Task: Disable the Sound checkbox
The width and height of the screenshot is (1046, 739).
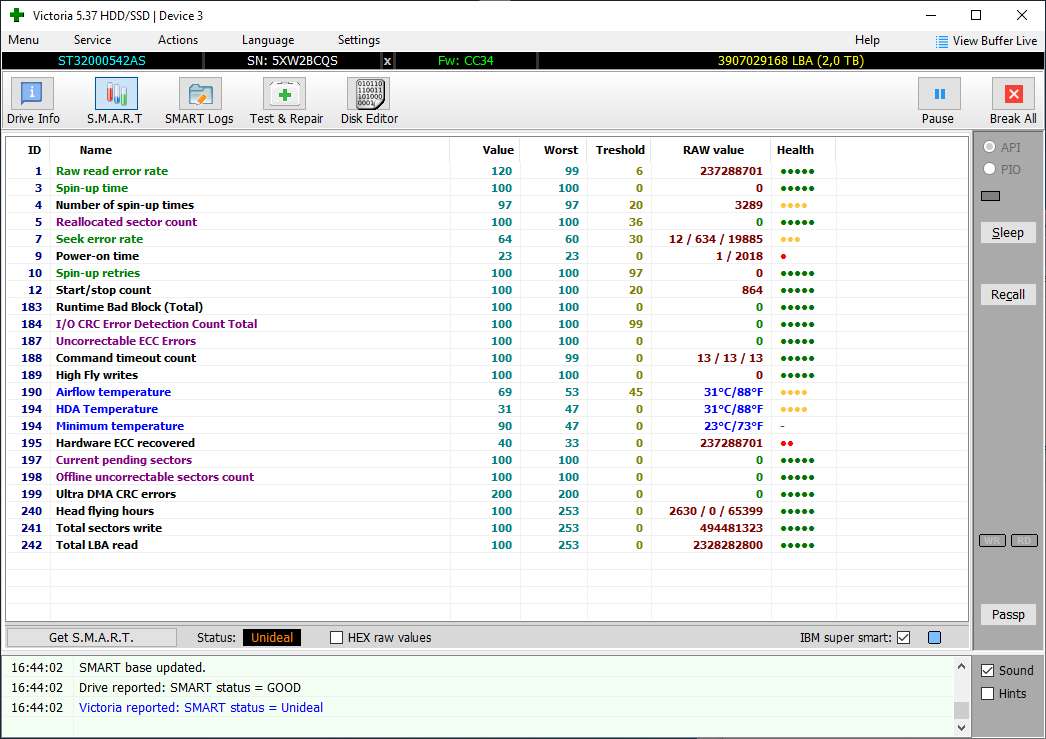Action: 988,671
